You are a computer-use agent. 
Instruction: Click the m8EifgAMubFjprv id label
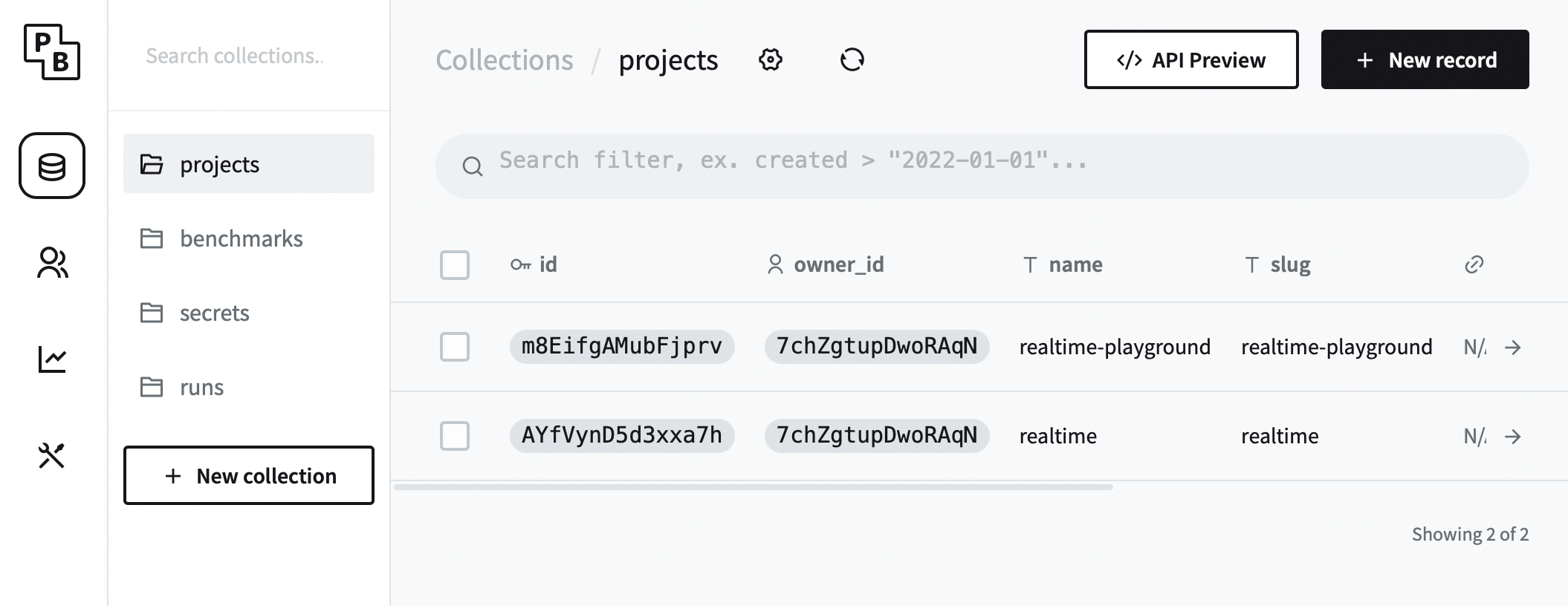click(x=622, y=346)
